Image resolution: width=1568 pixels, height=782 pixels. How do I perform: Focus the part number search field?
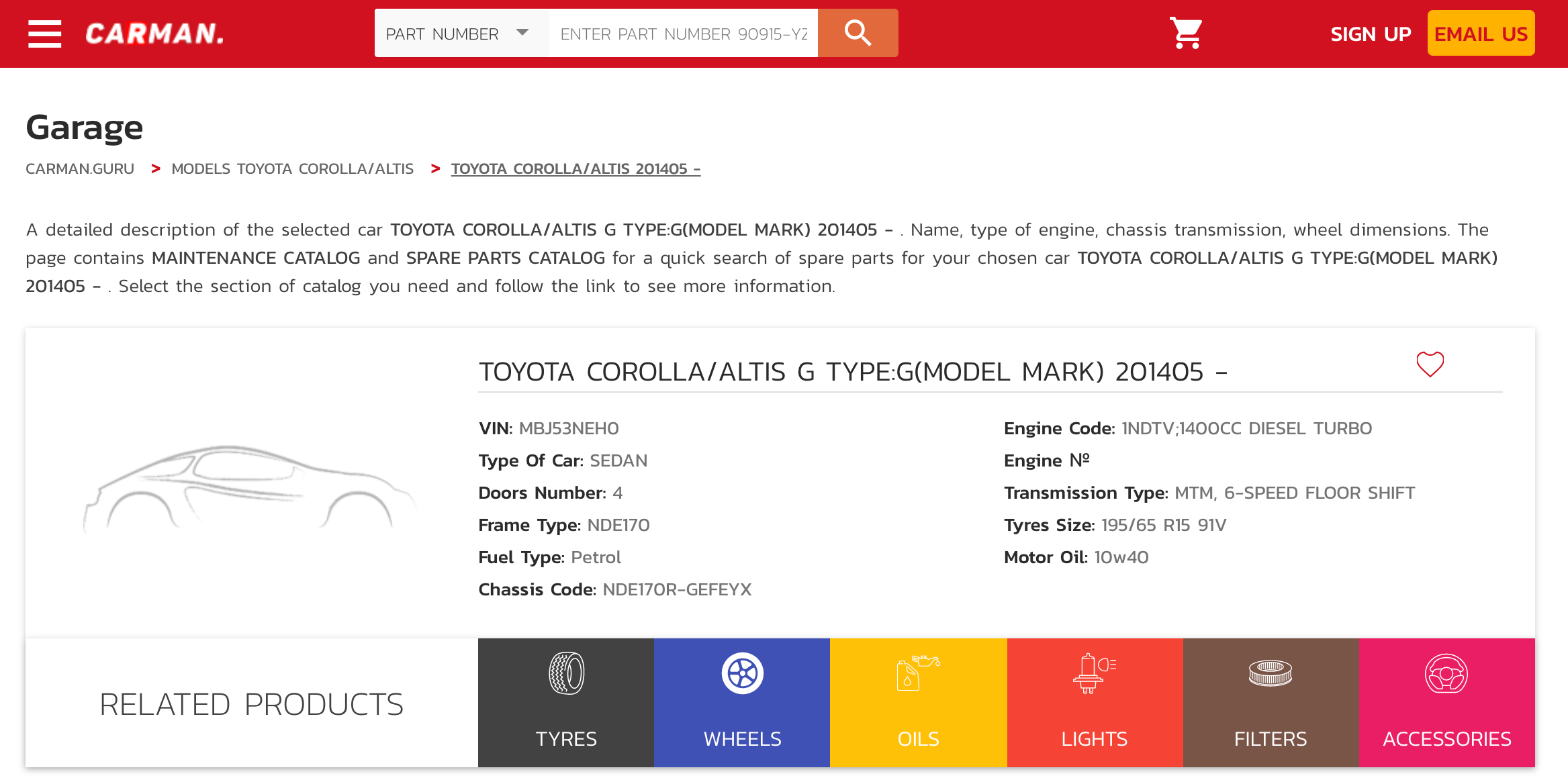coord(683,34)
